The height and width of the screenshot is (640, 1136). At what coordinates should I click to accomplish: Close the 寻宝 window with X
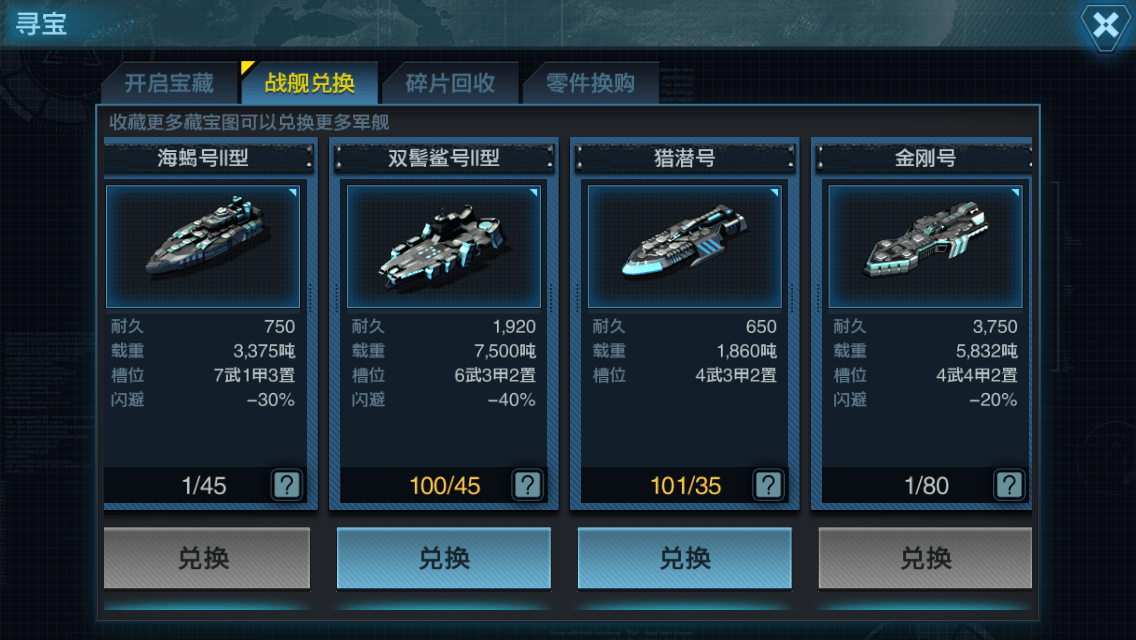pos(1106,26)
